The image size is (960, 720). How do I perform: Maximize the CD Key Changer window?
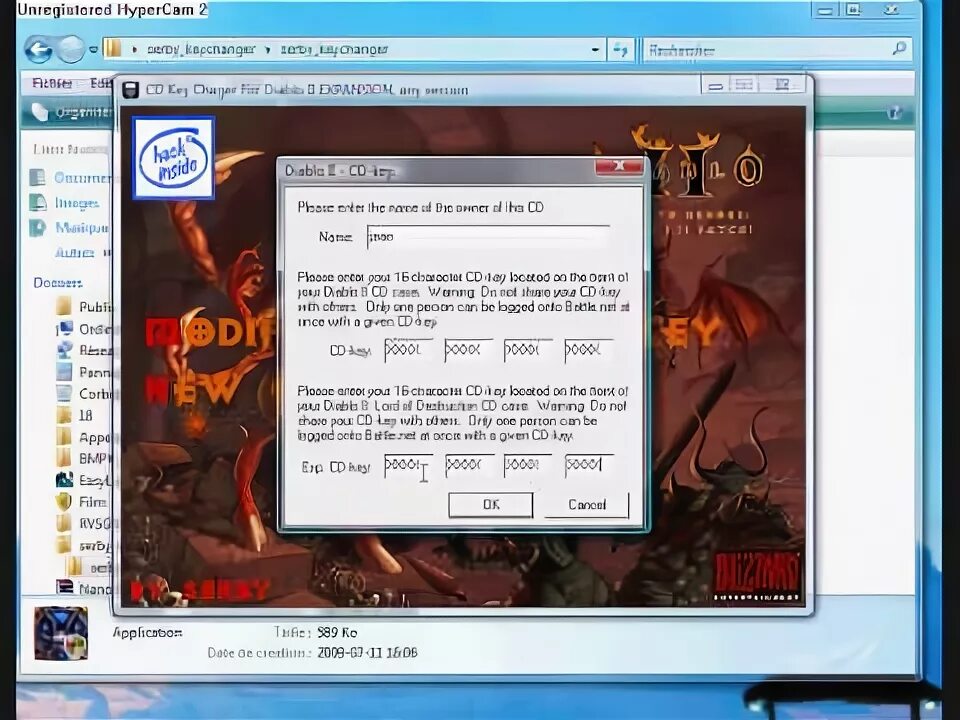coord(744,85)
